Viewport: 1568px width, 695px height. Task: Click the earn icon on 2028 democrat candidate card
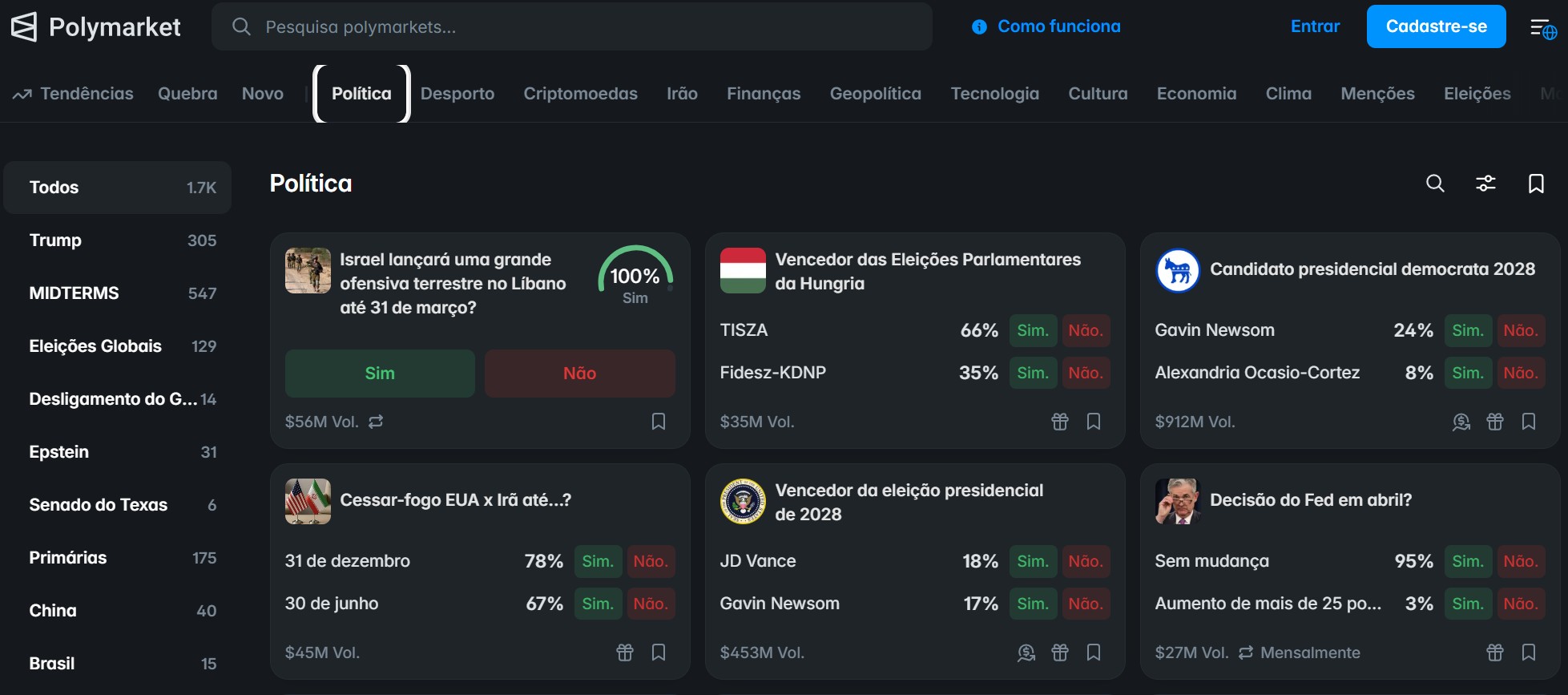1460,422
